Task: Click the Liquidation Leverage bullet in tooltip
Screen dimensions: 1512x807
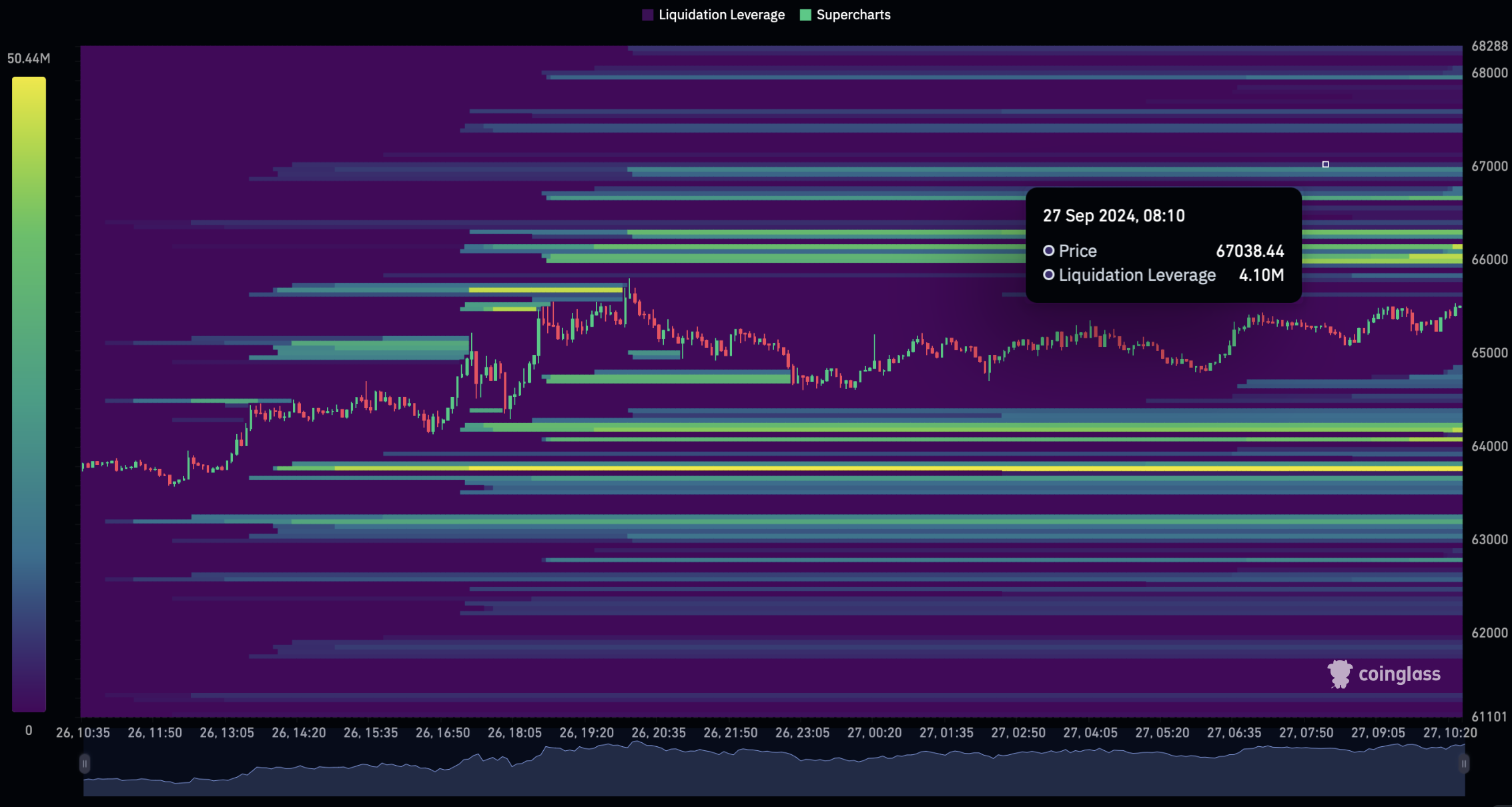Action: pyautogui.click(x=1049, y=275)
